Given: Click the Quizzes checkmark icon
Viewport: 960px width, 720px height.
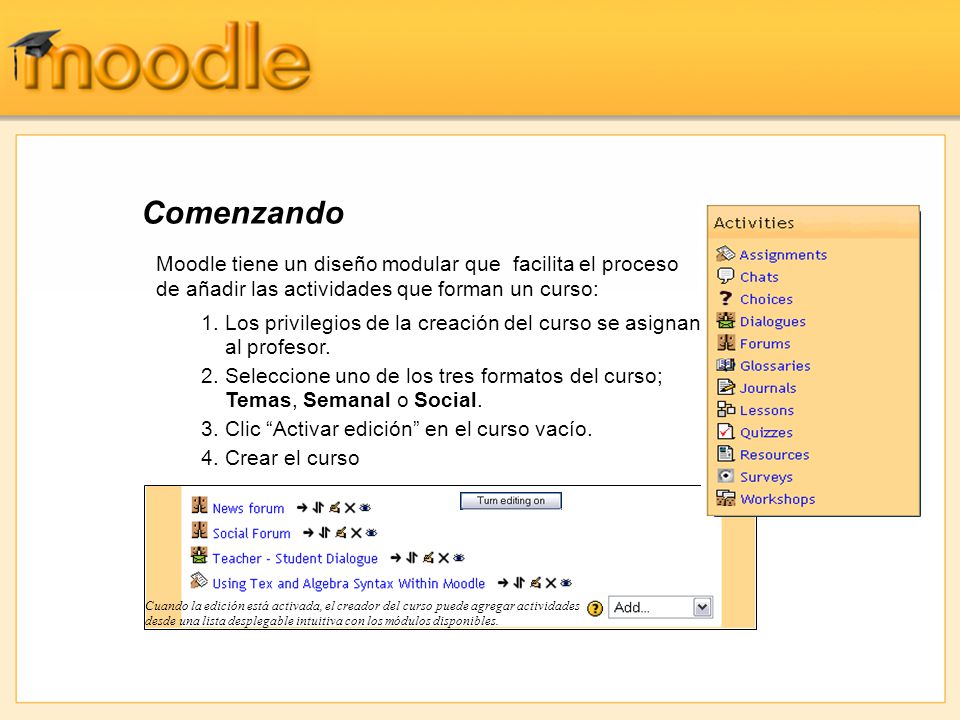Looking at the screenshot, I should click(726, 431).
